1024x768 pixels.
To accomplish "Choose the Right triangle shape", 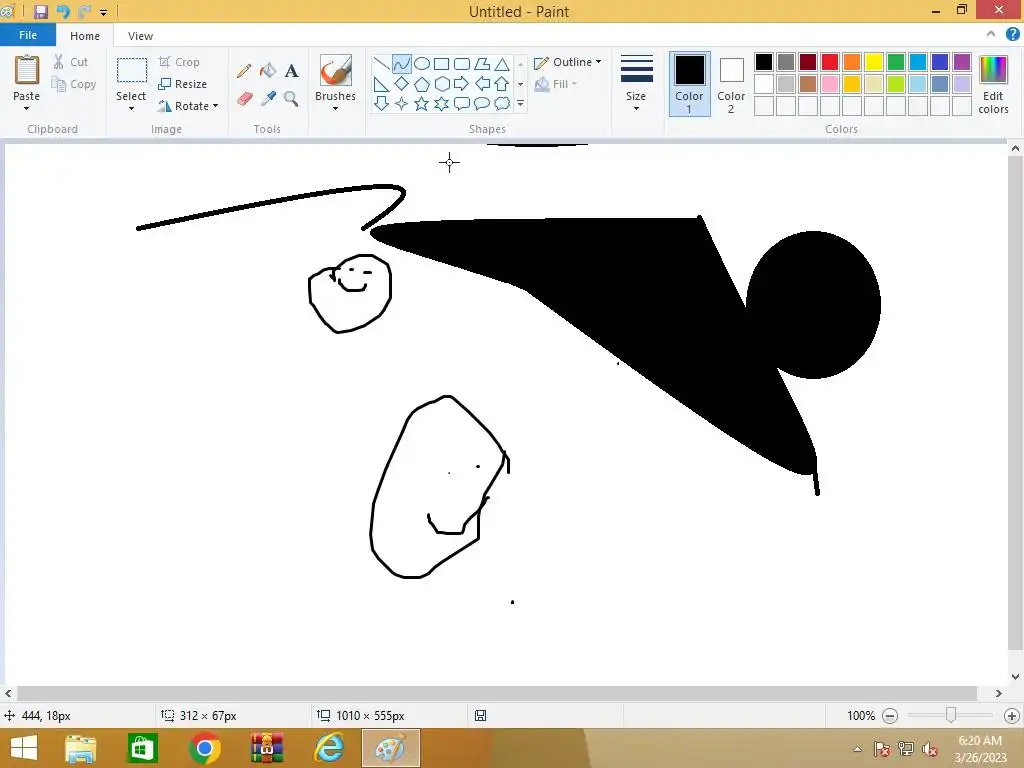I will [x=381, y=84].
